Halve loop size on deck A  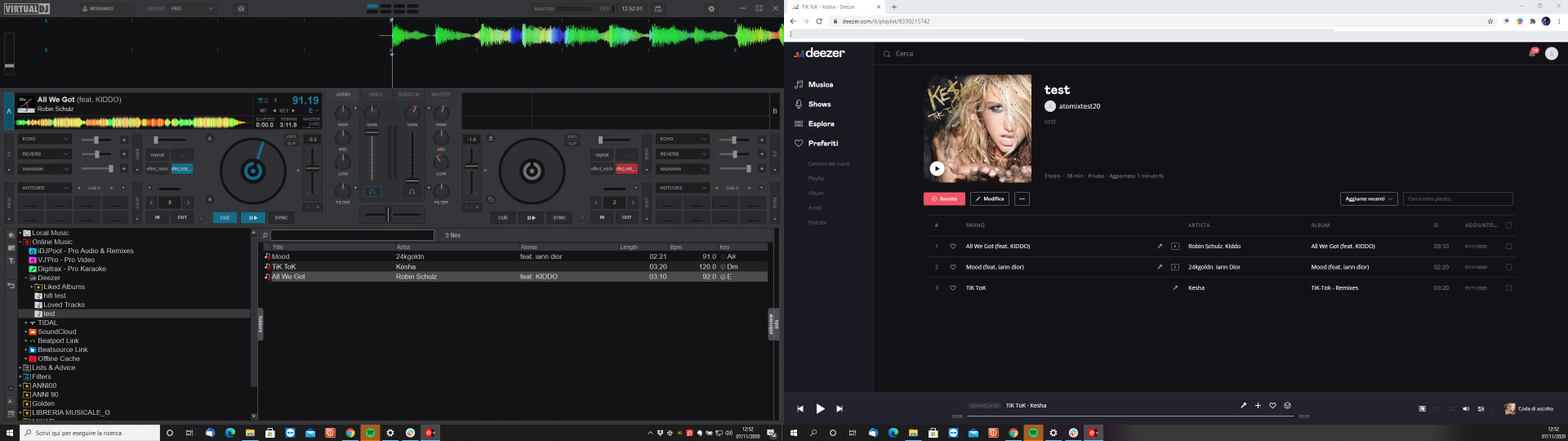tap(151, 202)
